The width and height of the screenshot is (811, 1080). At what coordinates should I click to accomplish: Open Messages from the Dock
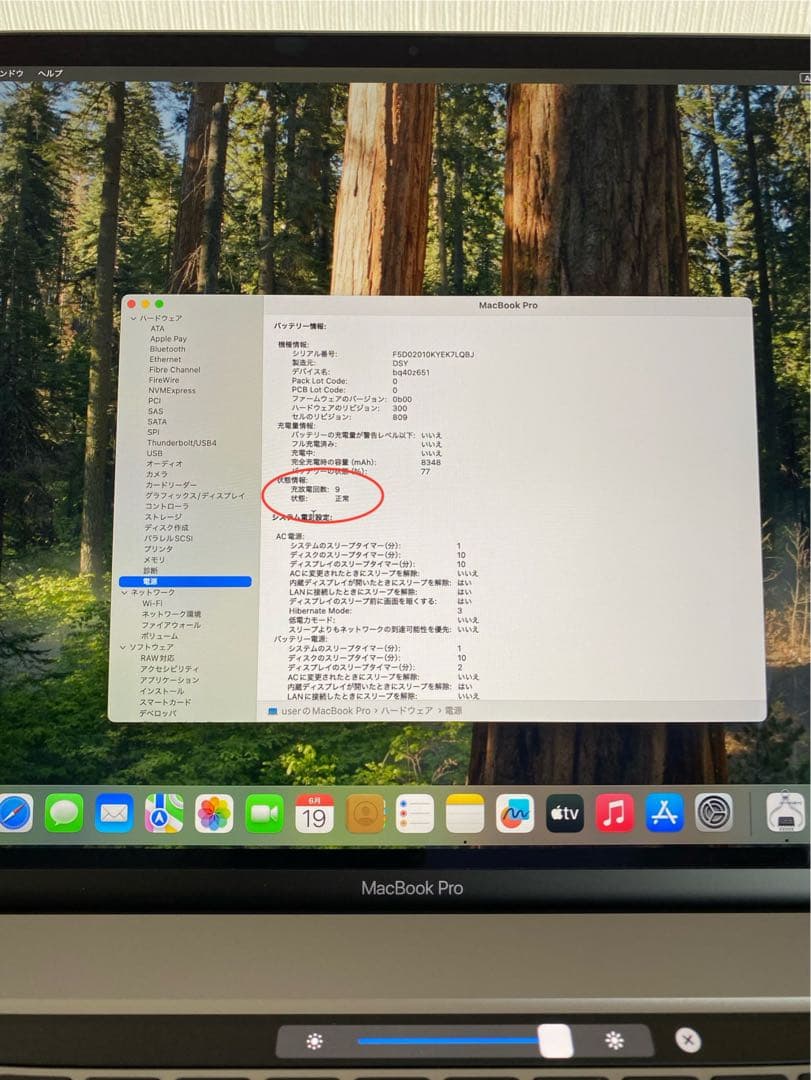coord(63,814)
